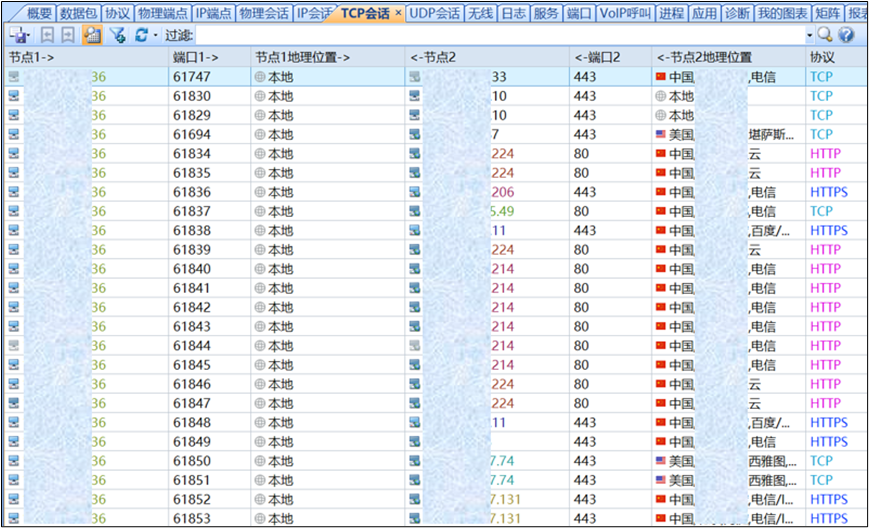Screen dimensions: 869x528
Task: Select the port cell 61835
Action: 209,173
